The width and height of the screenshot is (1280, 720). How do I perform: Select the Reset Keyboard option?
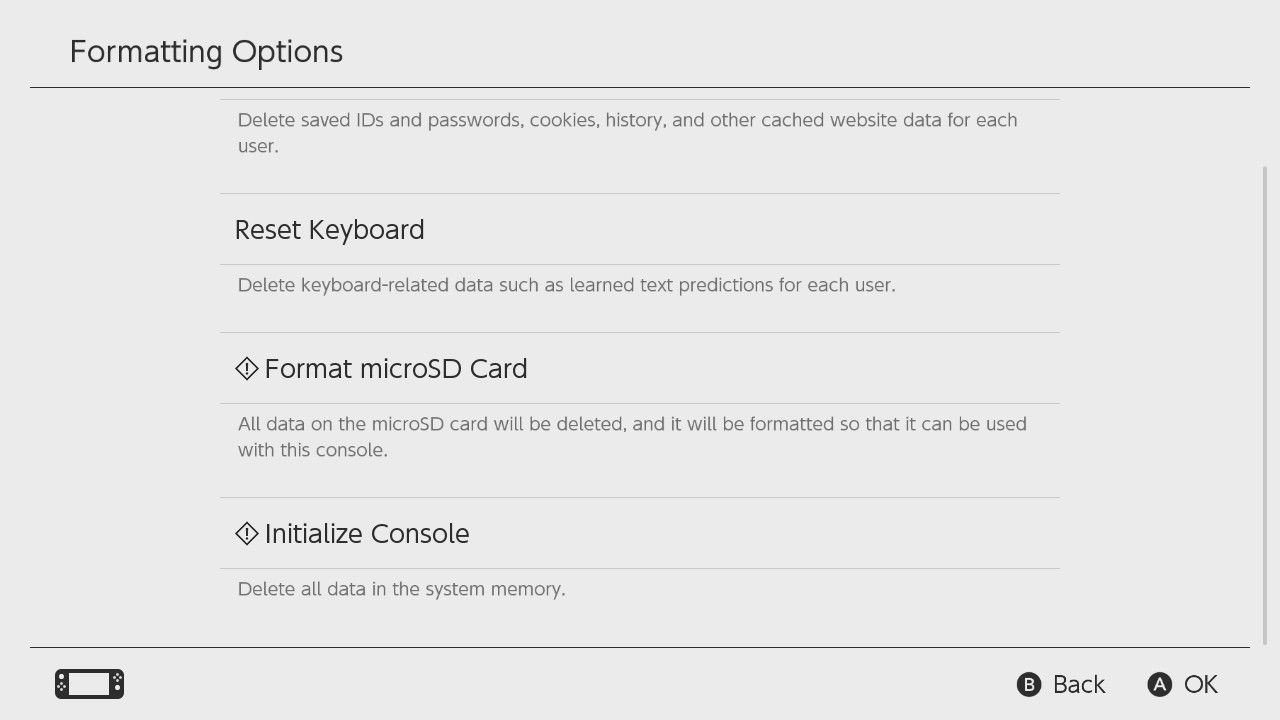click(x=640, y=229)
